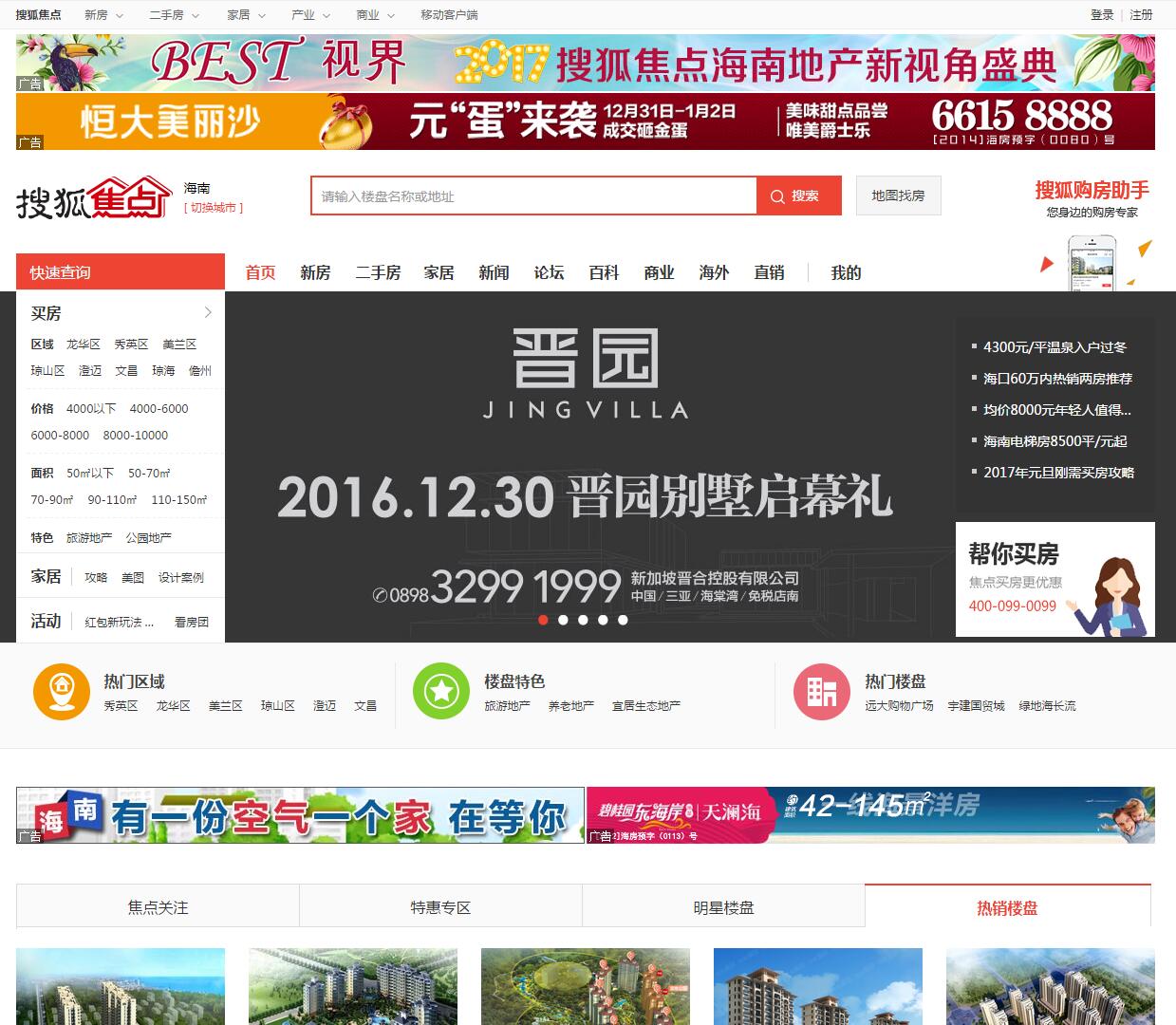Click the green 楼盘特色 star icon

point(441,691)
